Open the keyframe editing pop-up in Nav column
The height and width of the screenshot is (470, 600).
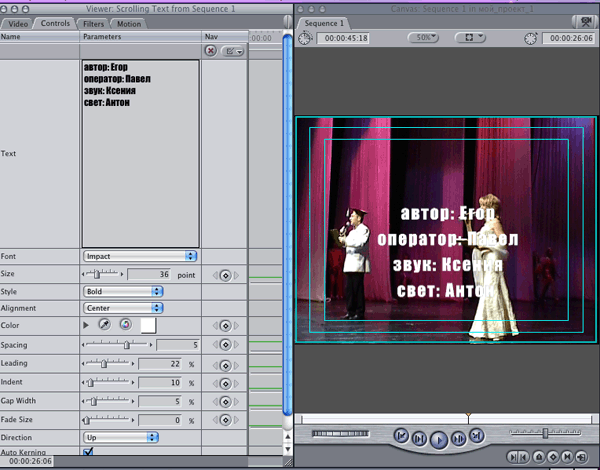tap(233, 51)
